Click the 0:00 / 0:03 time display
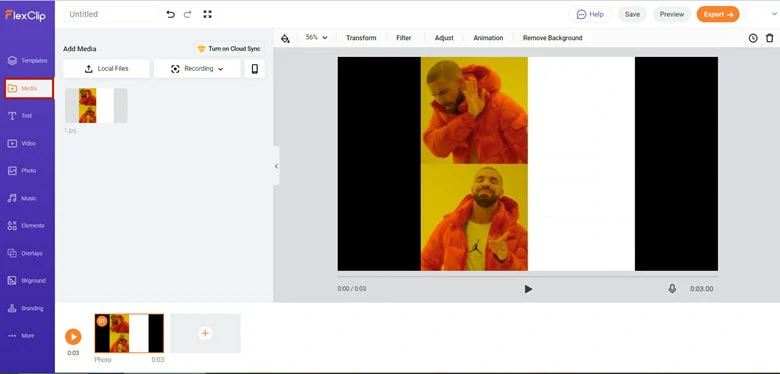780x374 pixels. tap(352, 288)
